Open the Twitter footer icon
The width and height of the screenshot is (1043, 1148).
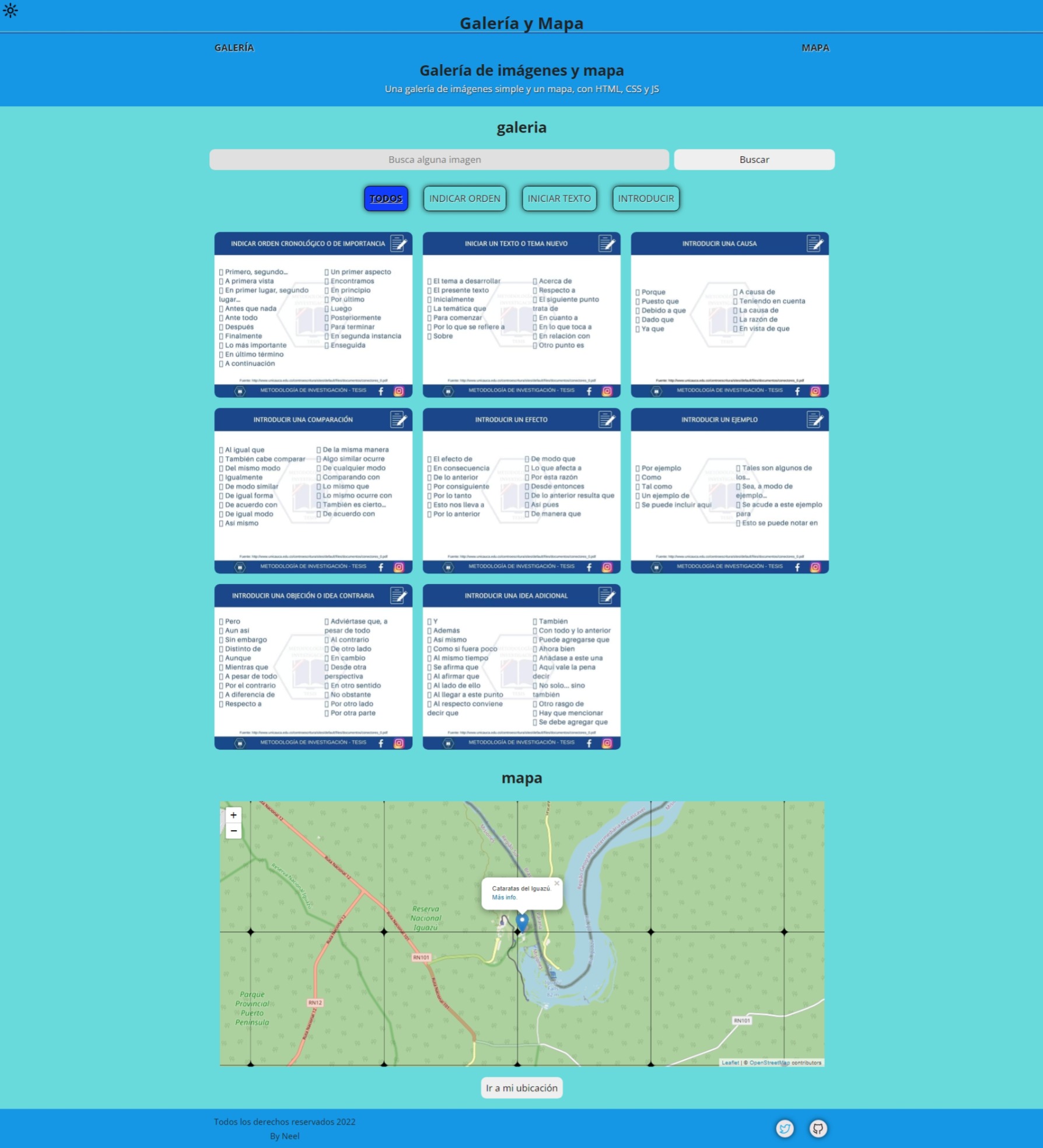(x=785, y=1128)
